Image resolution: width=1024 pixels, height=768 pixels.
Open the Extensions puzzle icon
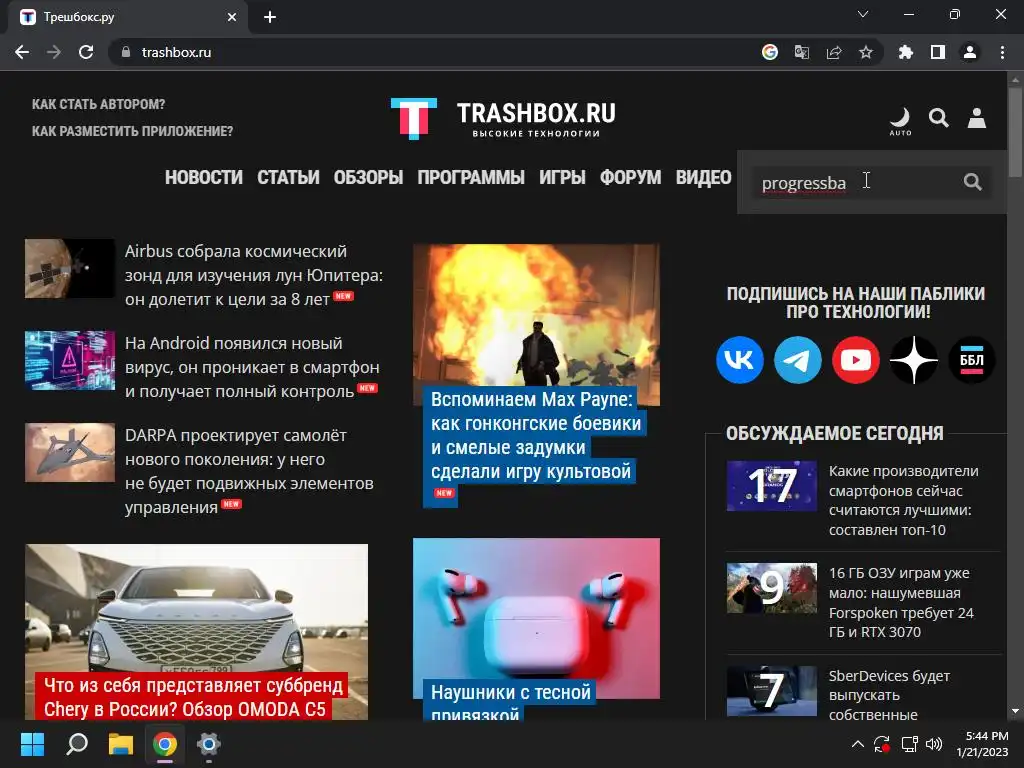tap(905, 52)
